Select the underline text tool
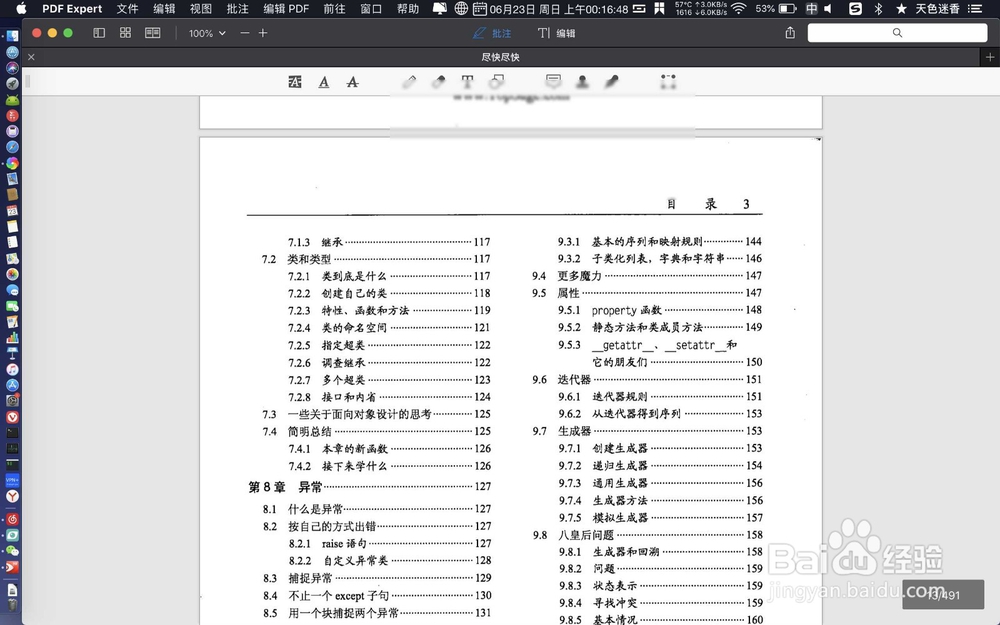1000x625 pixels. click(324, 82)
